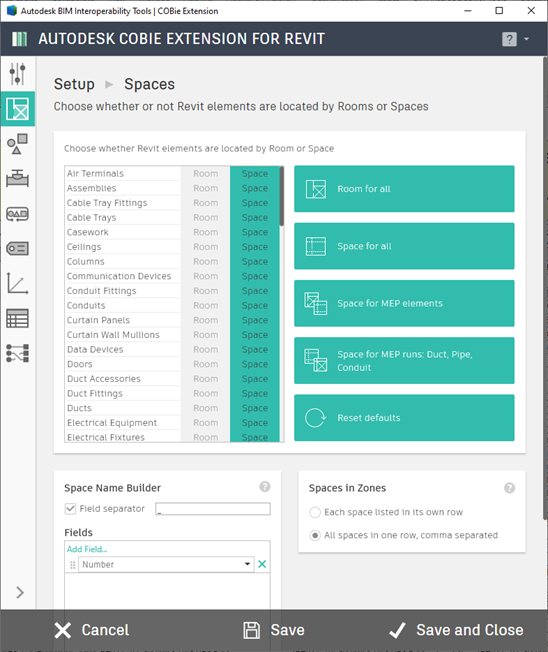Select the Spaces setup sidebar icon
This screenshot has height=652, width=548.
point(17,109)
